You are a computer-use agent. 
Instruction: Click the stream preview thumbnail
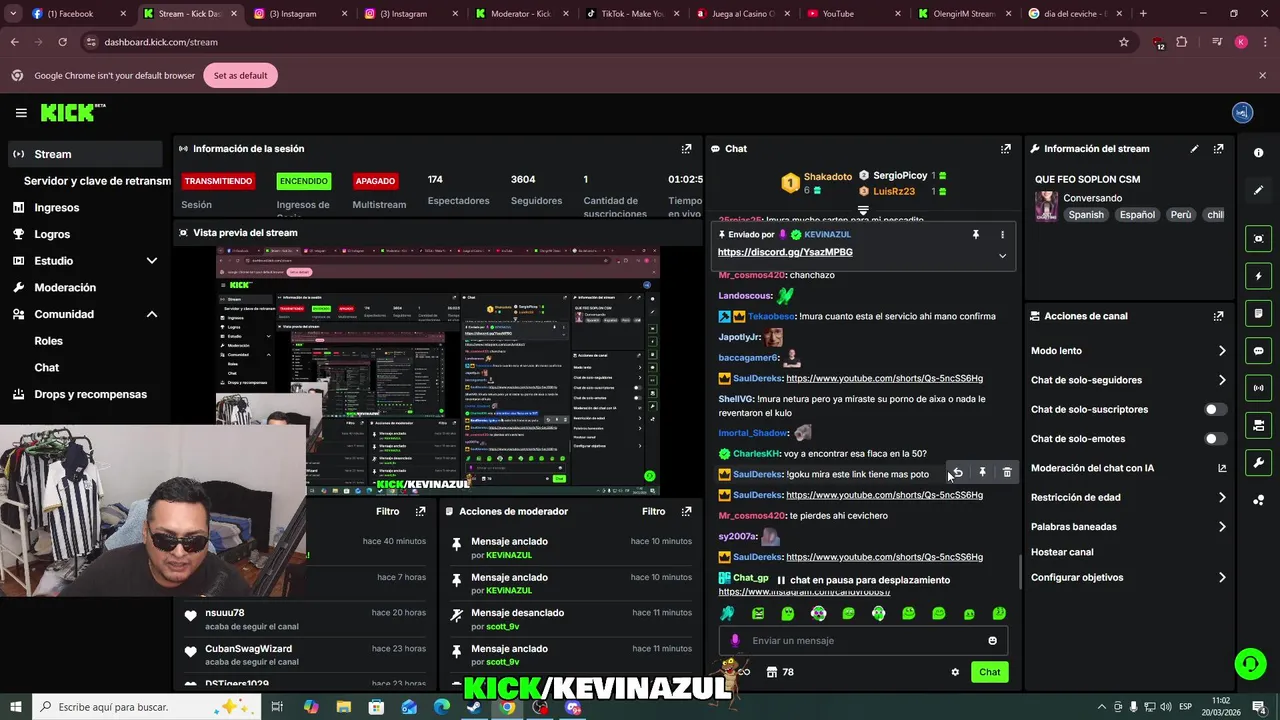[x=438, y=370]
